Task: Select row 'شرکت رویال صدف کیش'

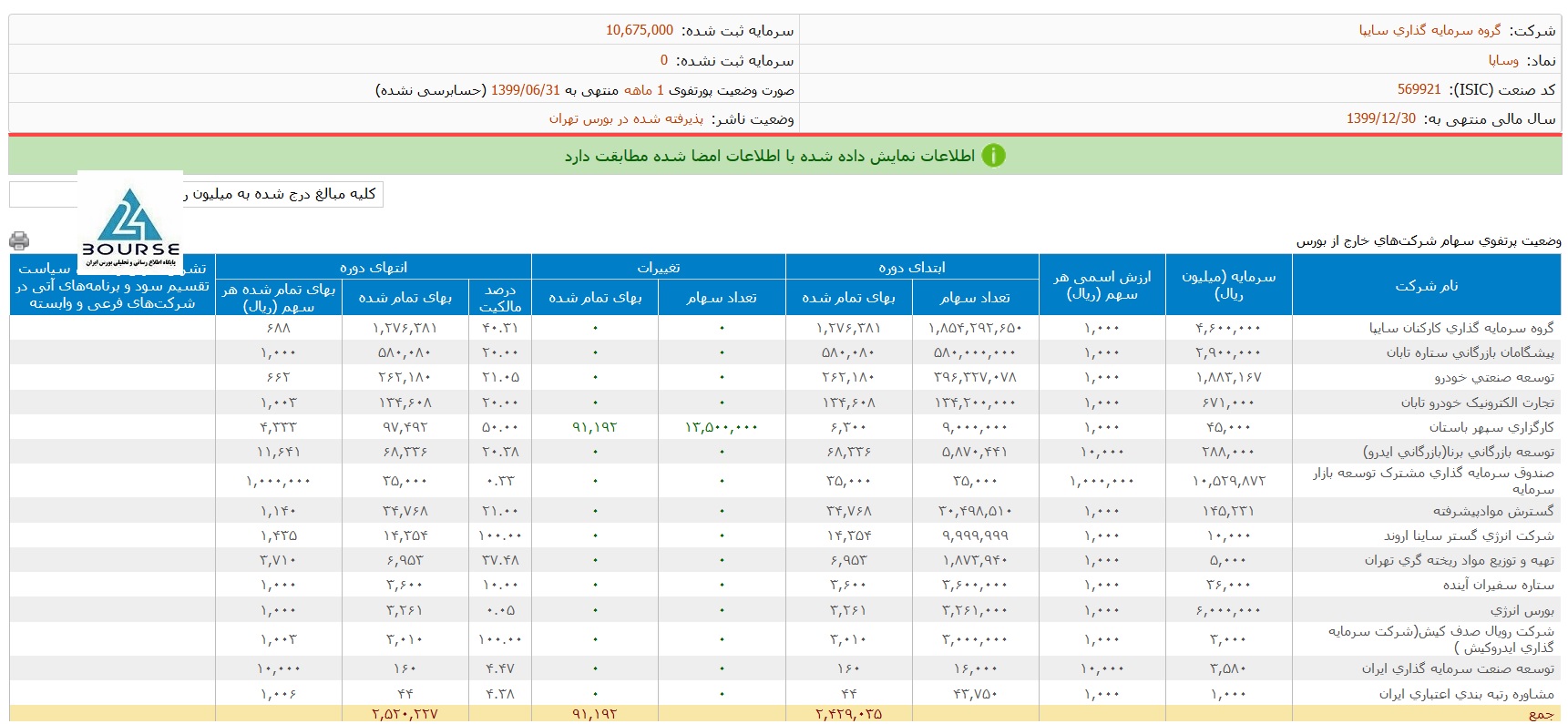Action: tap(785, 639)
